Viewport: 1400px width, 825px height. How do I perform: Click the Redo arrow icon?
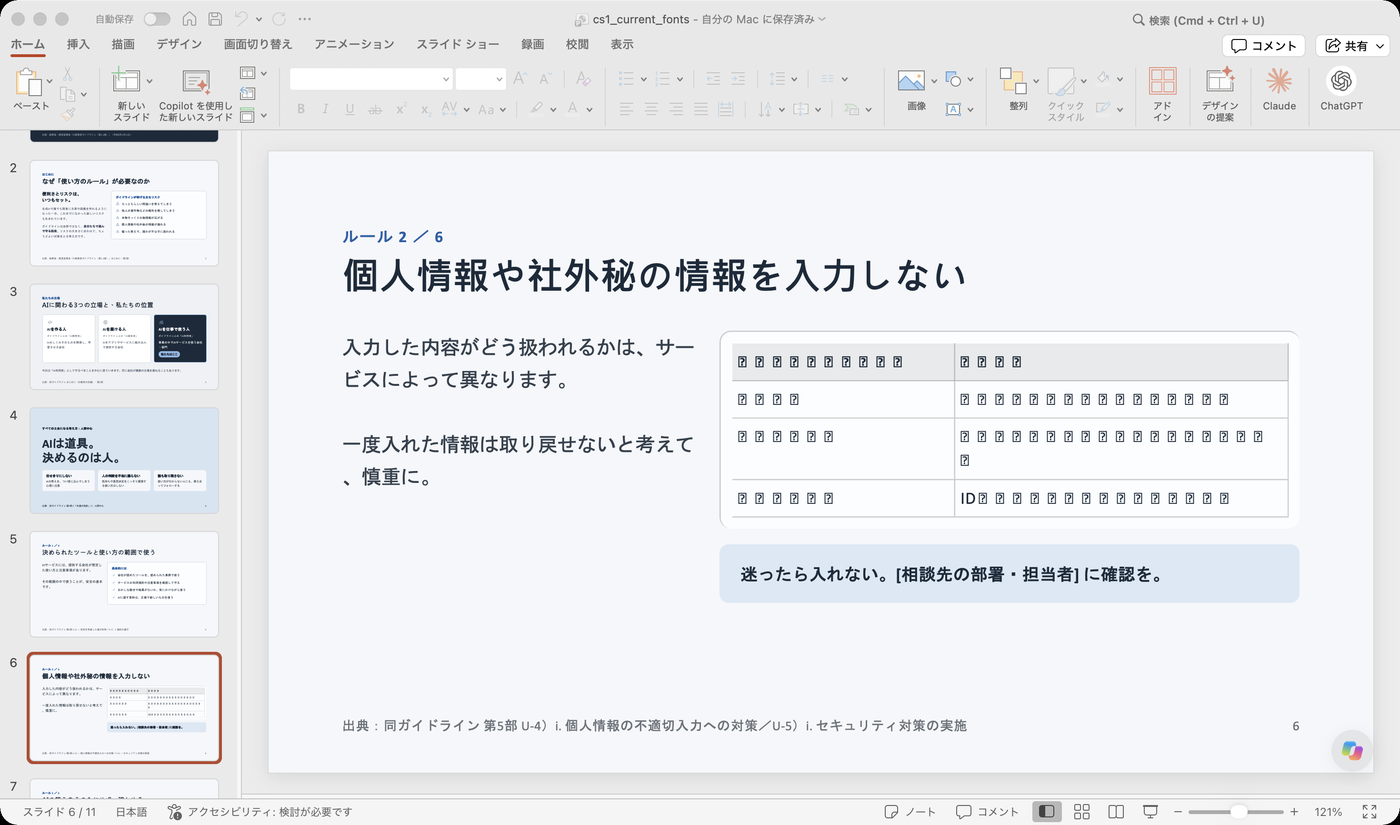coord(279,19)
